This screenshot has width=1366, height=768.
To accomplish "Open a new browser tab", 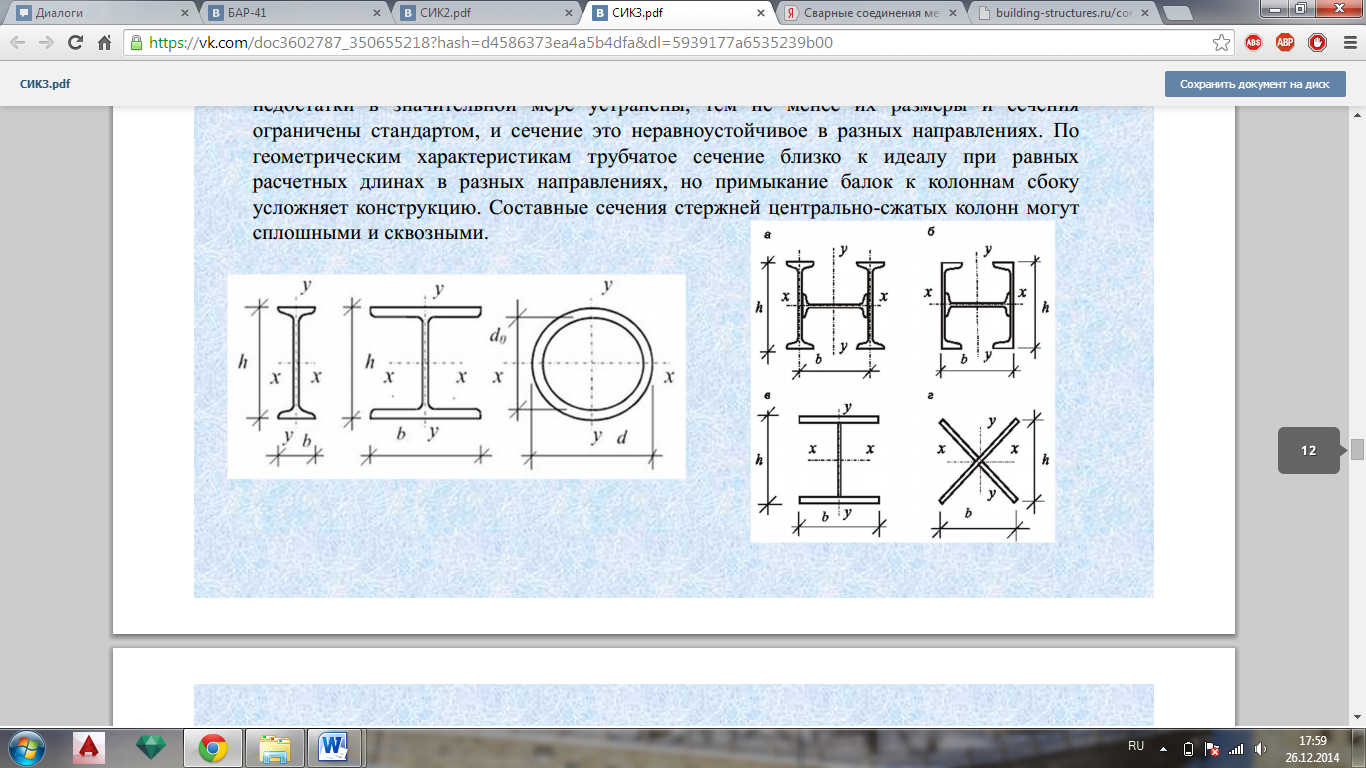I will (1176, 14).
